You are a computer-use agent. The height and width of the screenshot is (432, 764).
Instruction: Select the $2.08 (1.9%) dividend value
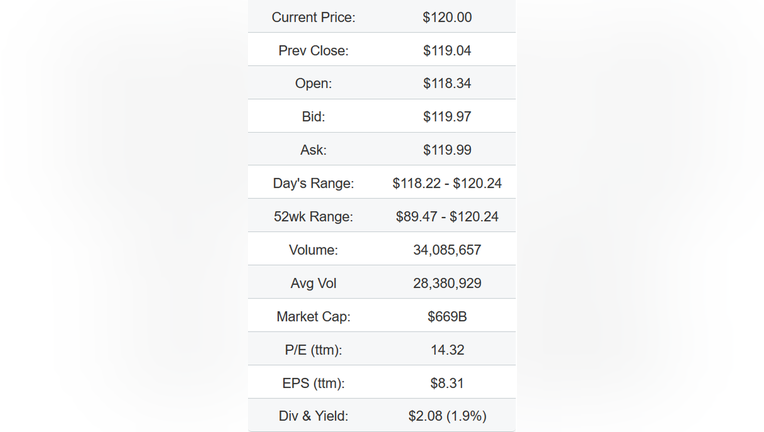447,416
